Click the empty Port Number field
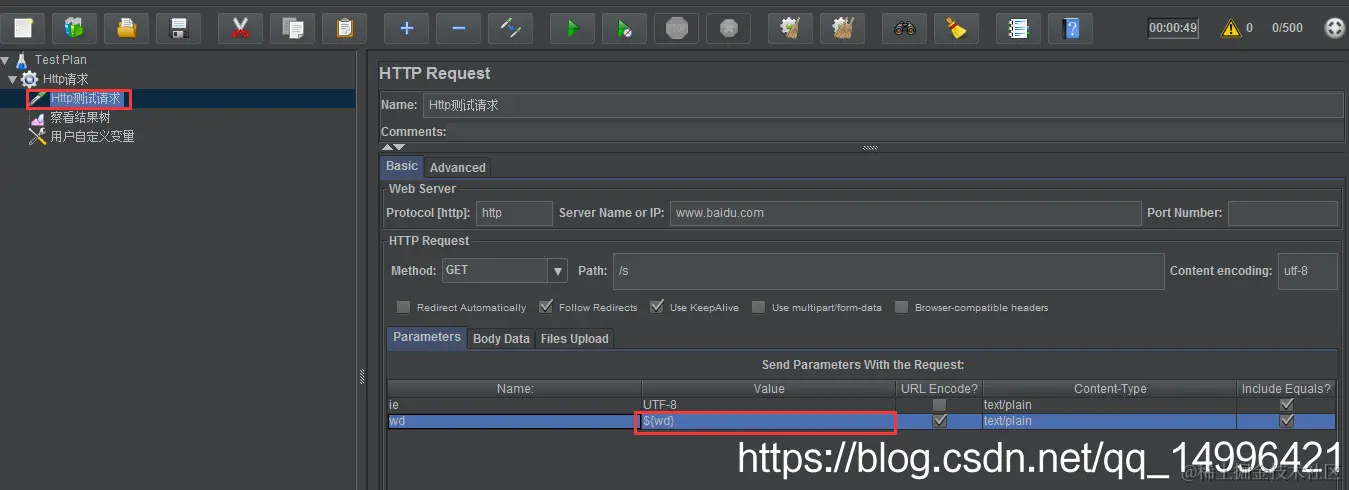 [x=1282, y=213]
